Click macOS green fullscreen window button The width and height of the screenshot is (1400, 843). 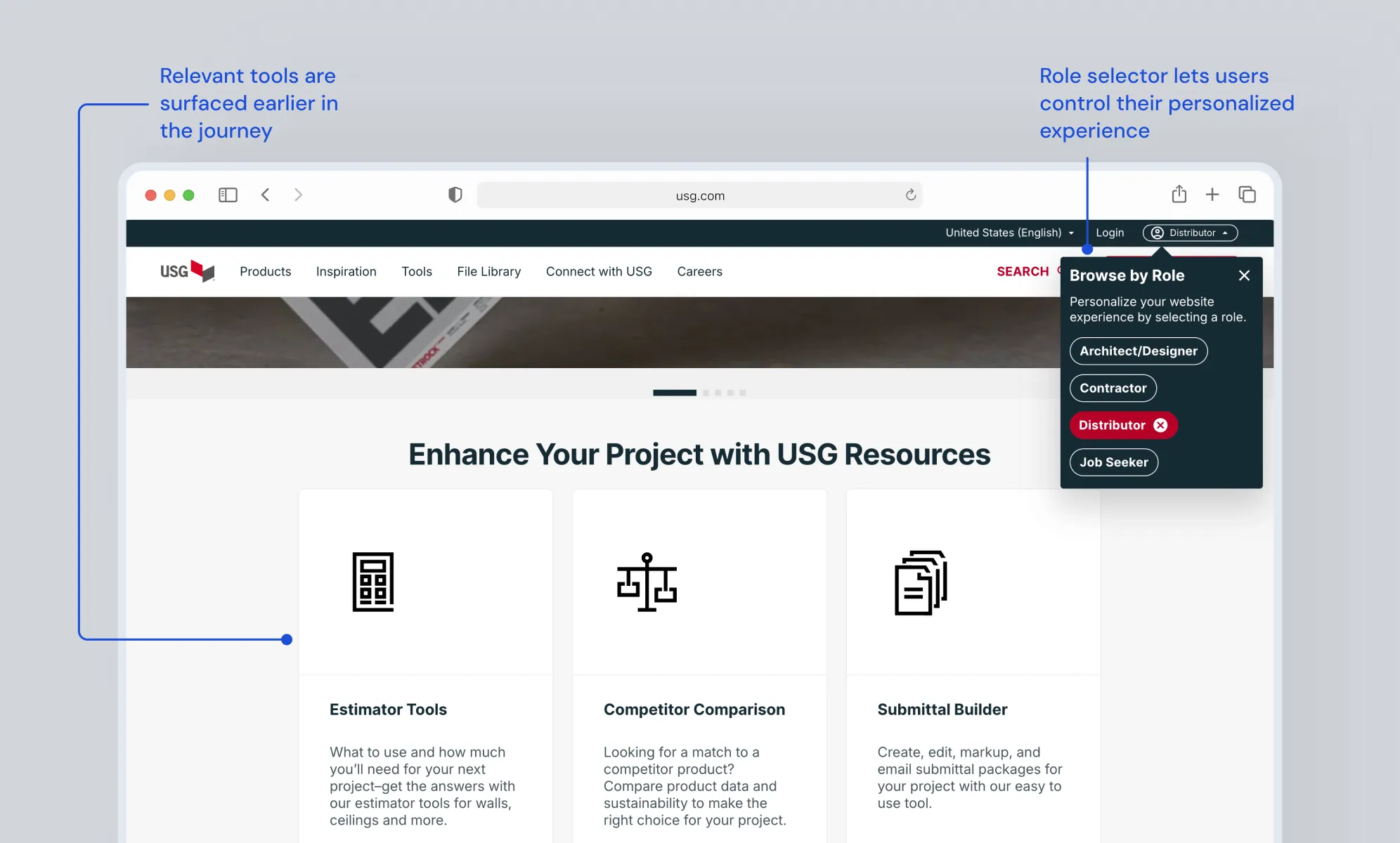click(x=188, y=195)
